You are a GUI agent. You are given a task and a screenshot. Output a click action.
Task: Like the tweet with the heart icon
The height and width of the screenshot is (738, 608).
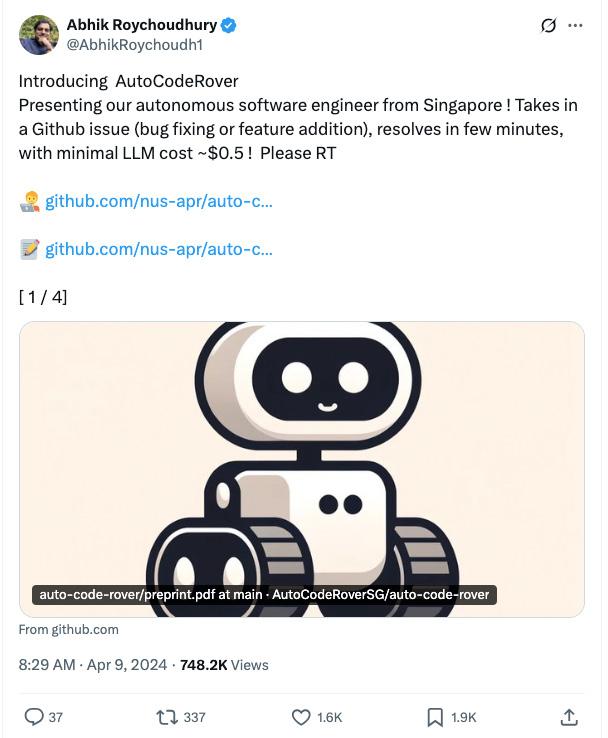301,717
